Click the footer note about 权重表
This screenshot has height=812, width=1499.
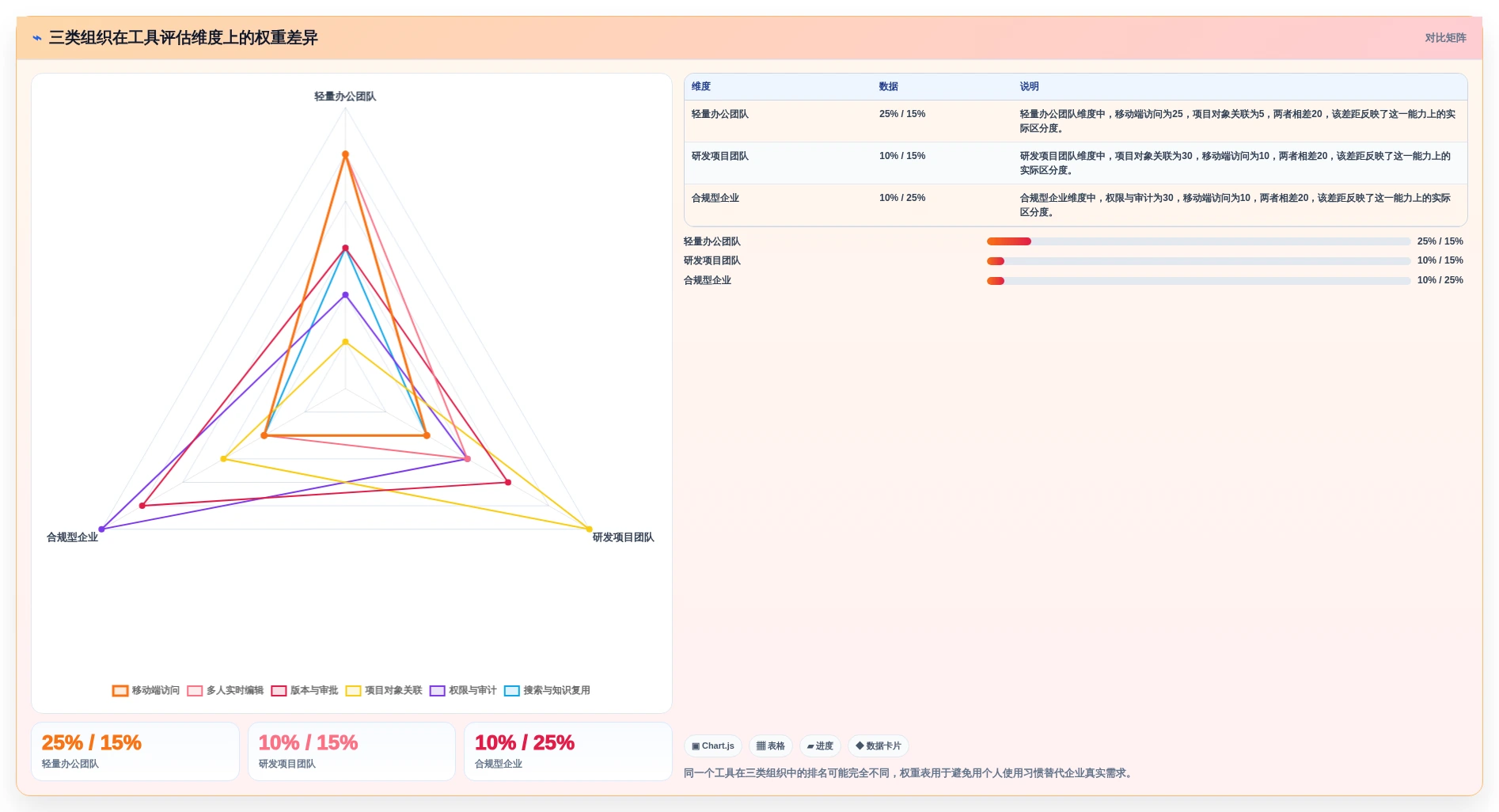909,773
